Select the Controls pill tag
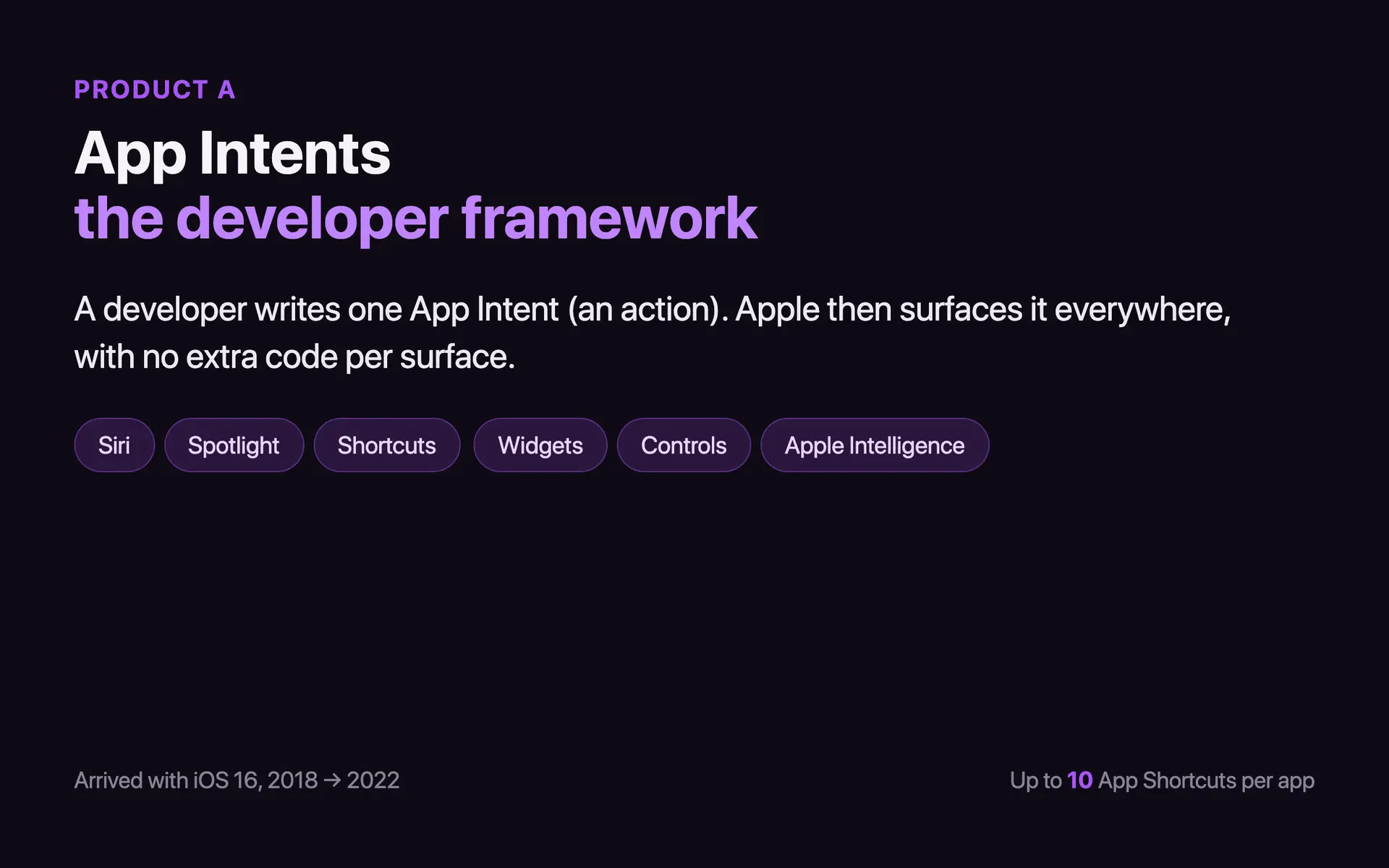The height and width of the screenshot is (868, 1389). click(x=684, y=445)
